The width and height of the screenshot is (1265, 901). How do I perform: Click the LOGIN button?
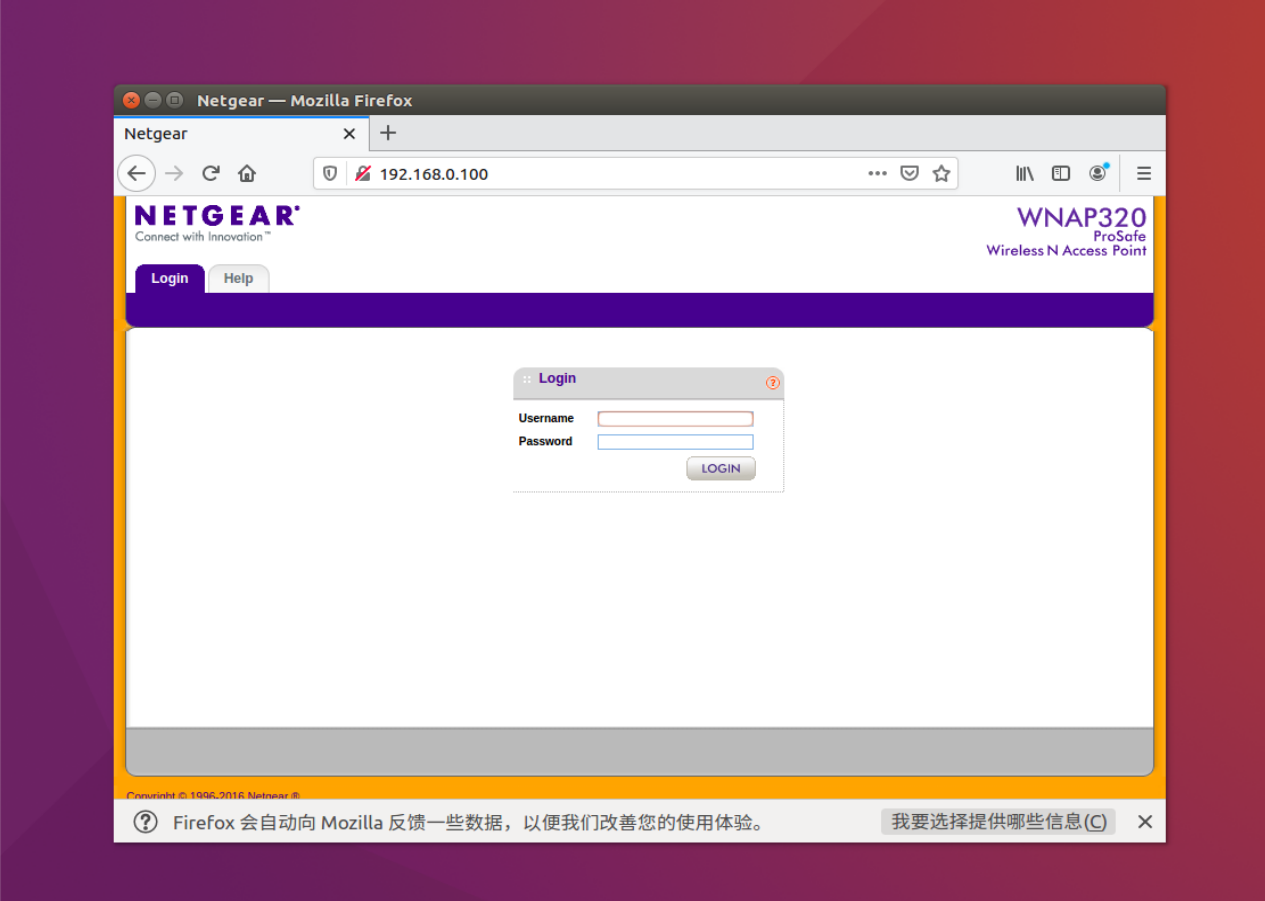(721, 468)
